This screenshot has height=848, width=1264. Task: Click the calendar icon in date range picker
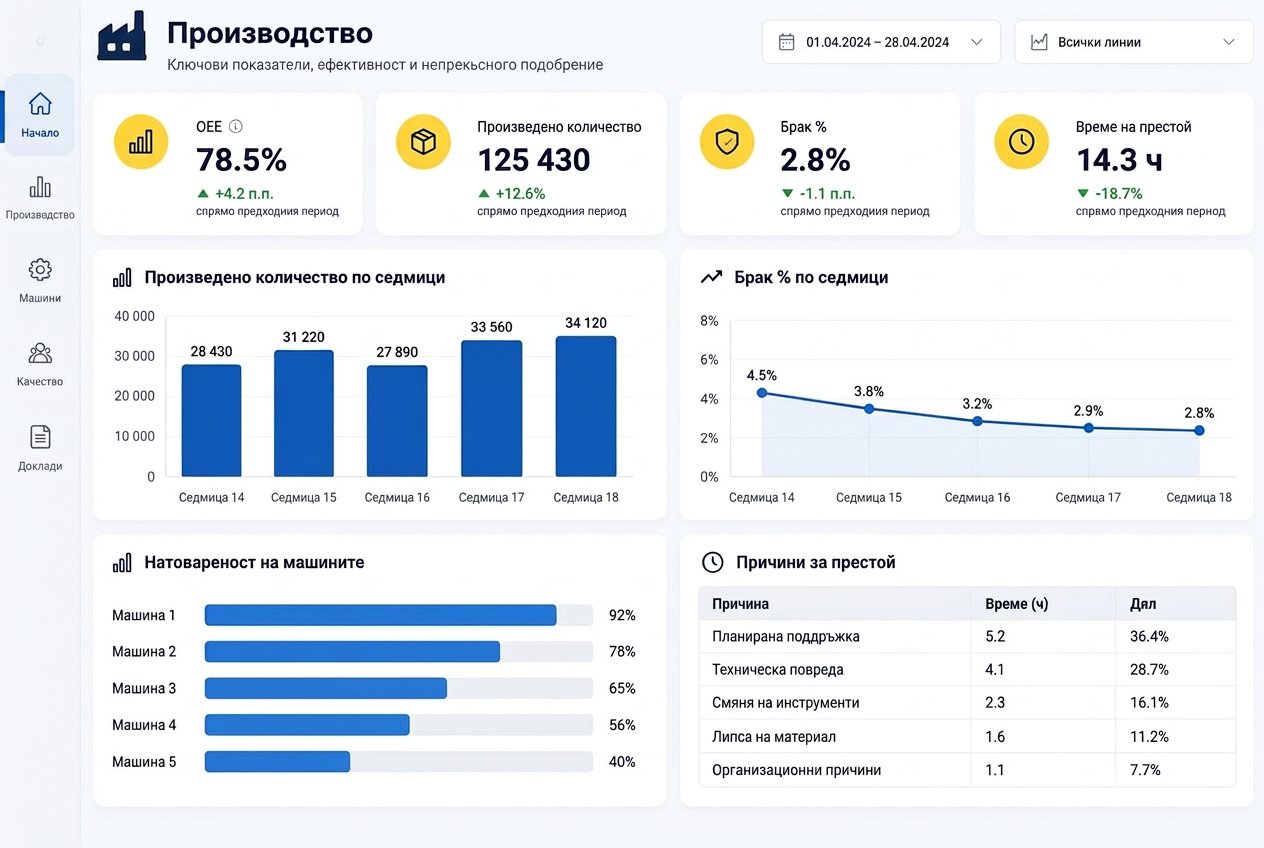[x=787, y=42]
